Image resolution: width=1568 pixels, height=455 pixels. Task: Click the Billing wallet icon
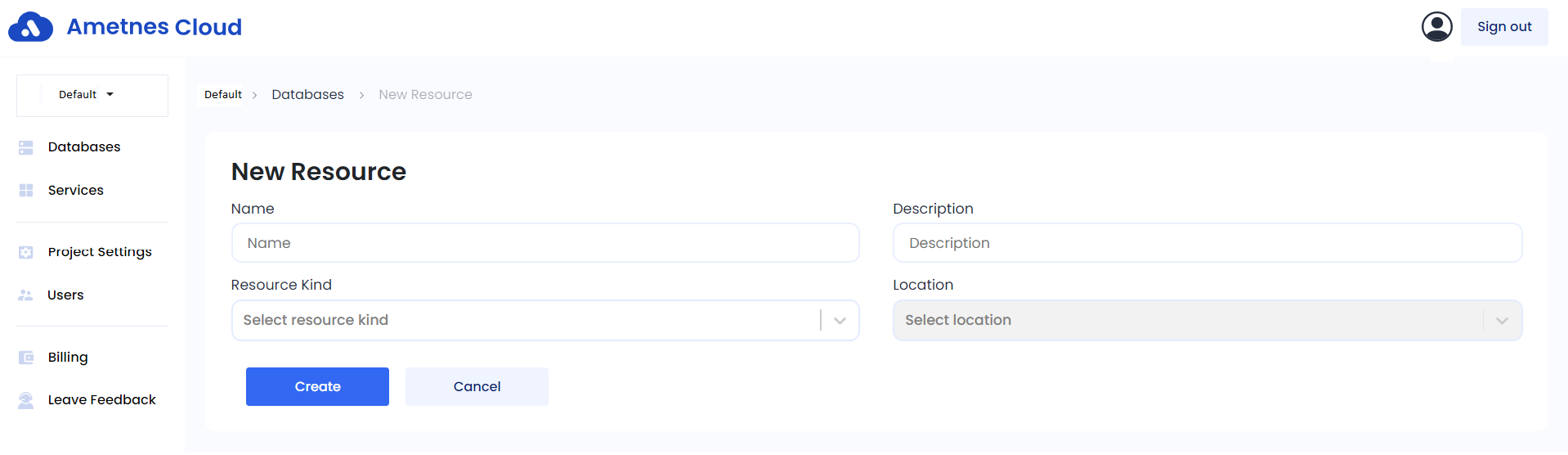26,358
